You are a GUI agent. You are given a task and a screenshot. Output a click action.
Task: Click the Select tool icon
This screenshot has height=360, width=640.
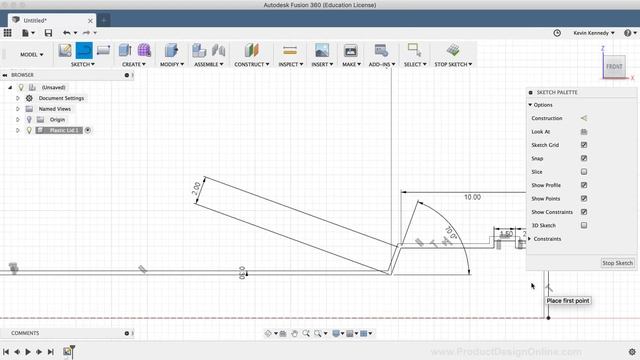click(415, 50)
